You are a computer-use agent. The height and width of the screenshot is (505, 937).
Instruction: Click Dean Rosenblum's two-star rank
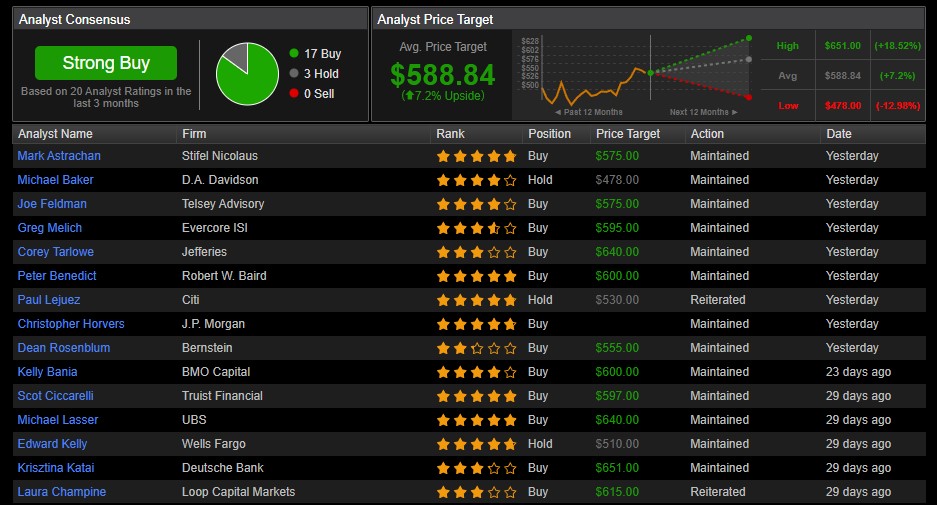(x=476, y=348)
